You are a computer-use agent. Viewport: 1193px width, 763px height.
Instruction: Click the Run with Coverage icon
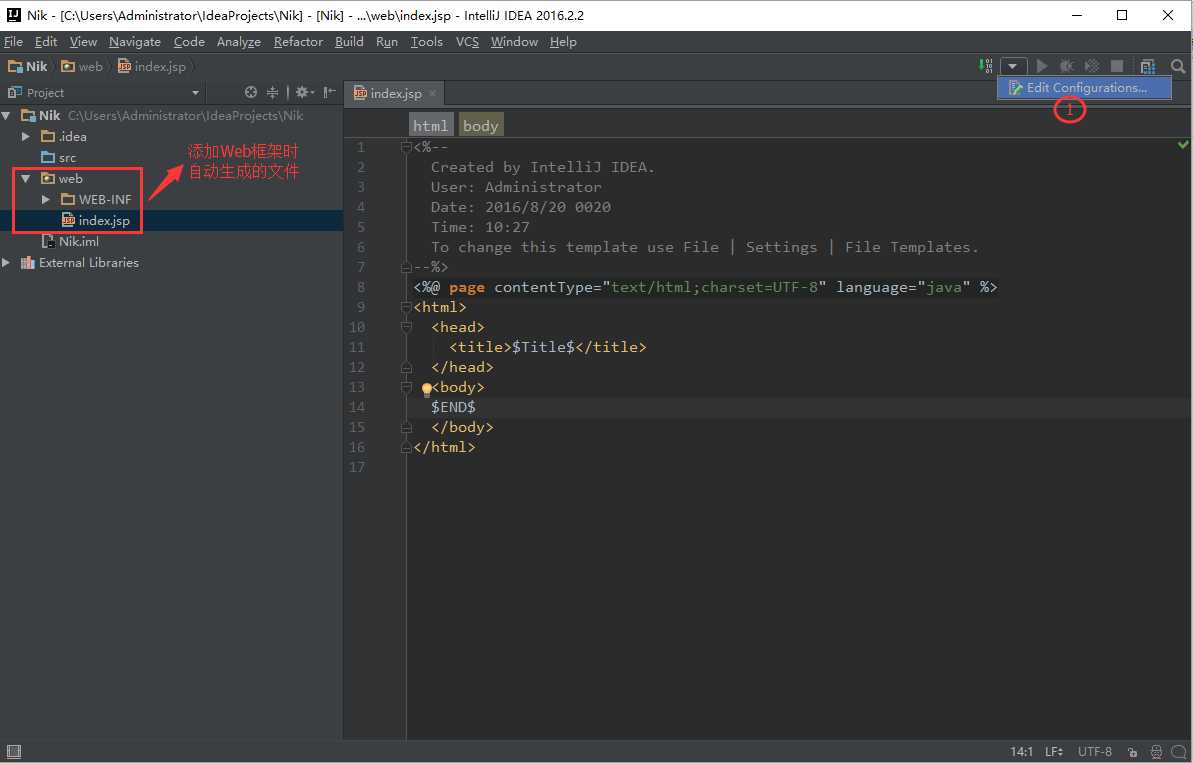click(x=1092, y=66)
